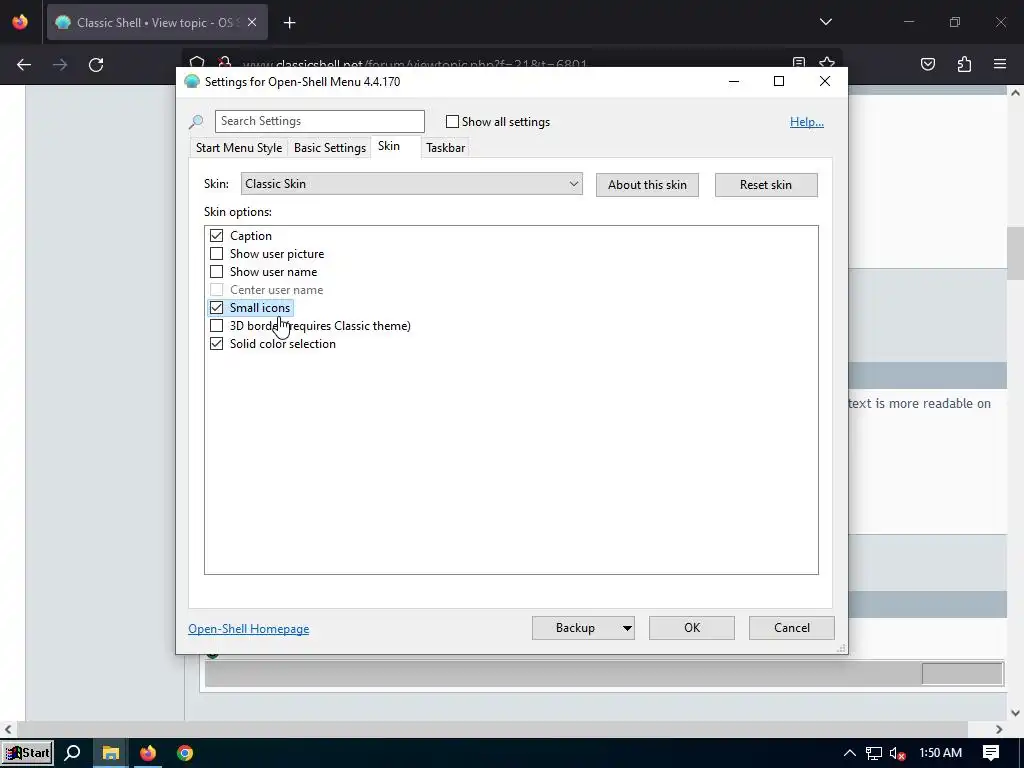Maximize the Open-Shell settings dialog
This screenshot has width=1024, height=768.
[778, 81]
